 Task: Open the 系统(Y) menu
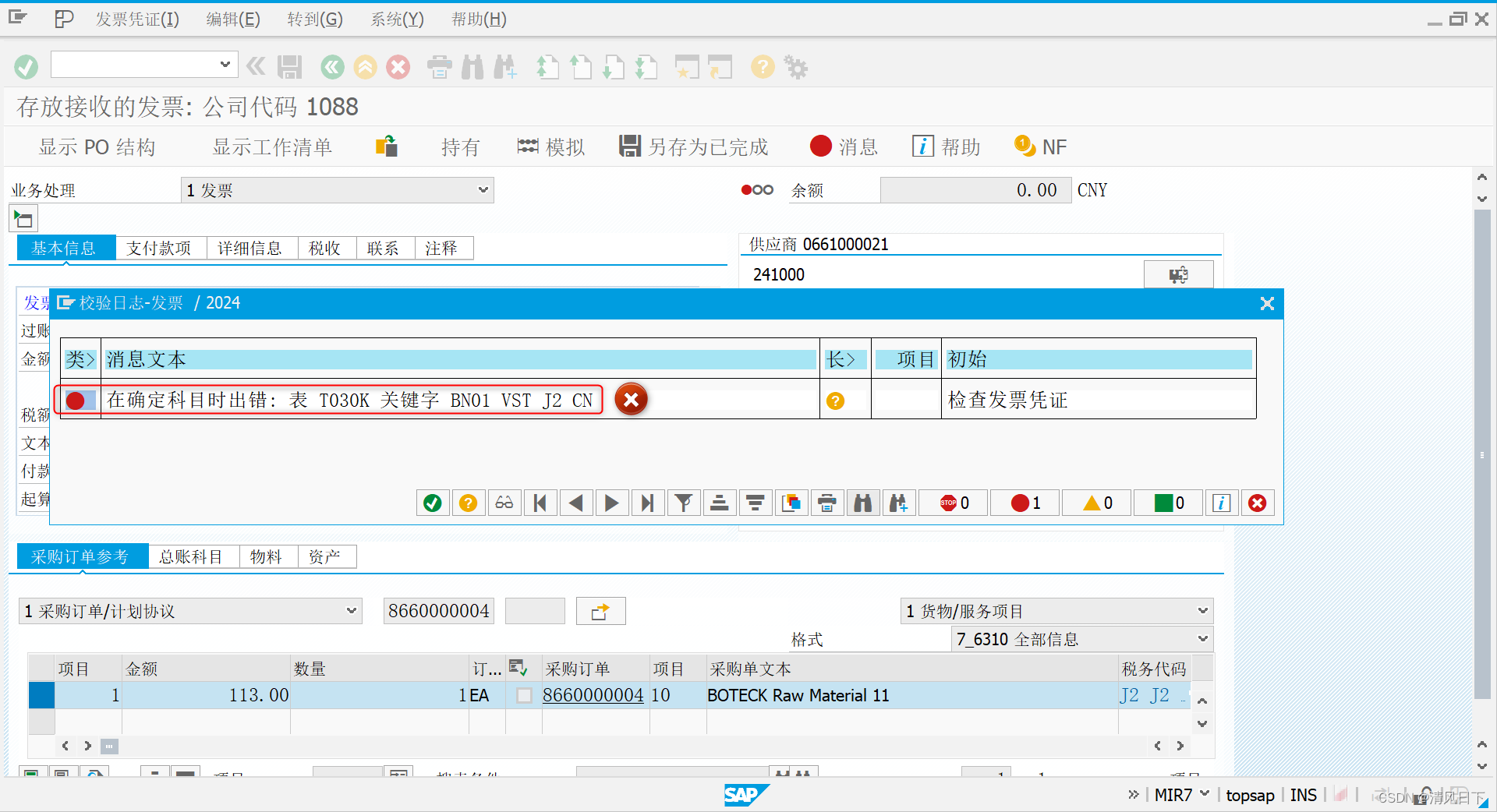(x=396, y=19)
